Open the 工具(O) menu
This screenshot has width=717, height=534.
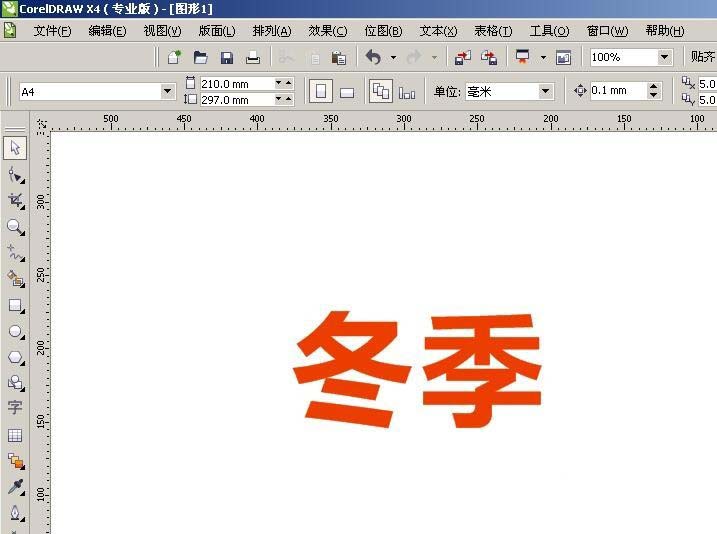point(549,31)
